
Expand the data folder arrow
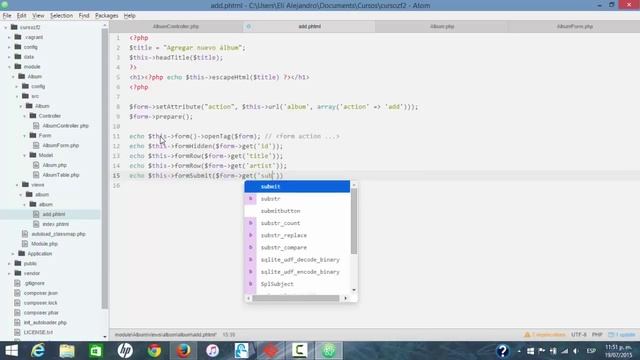click(x=9, y=57)
